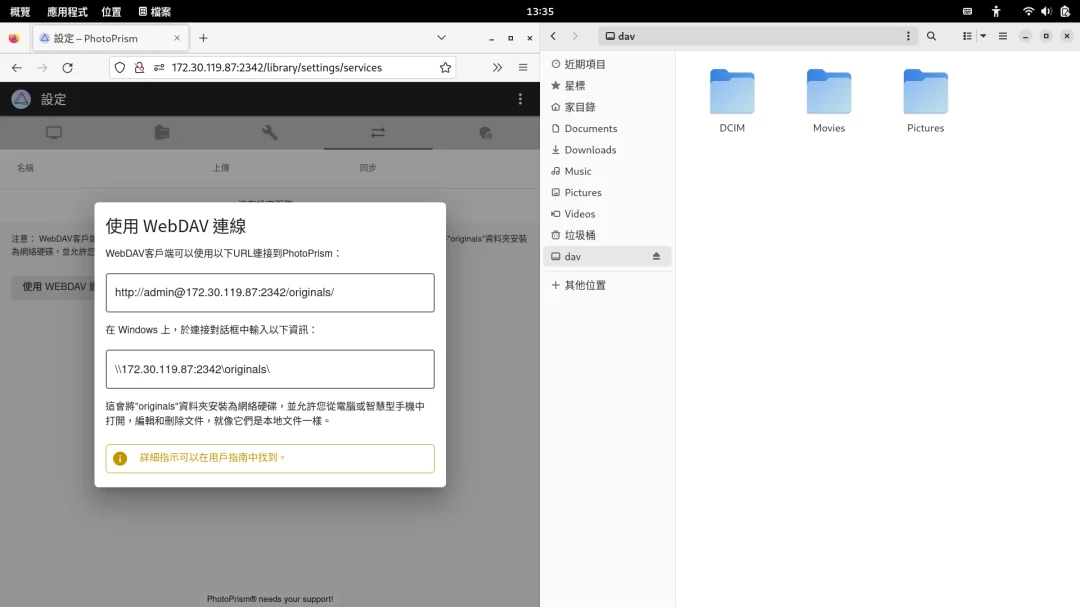Toggle list/grid view in Files

tap(967, 36)
